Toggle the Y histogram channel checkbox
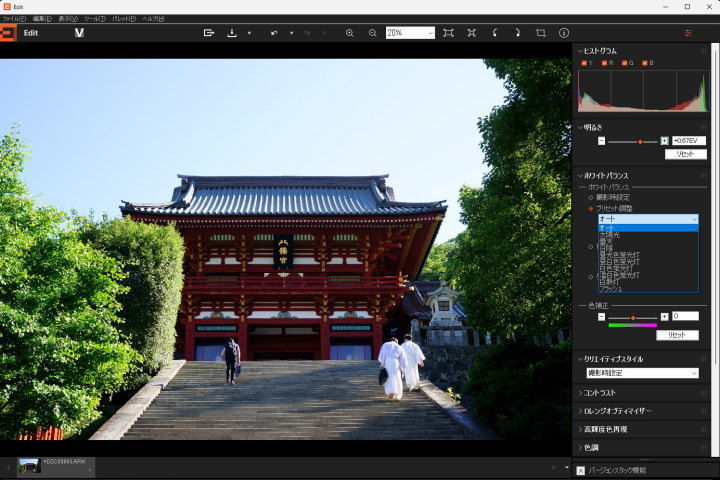Viewport: 720px width, 480px height. point(584,63)
